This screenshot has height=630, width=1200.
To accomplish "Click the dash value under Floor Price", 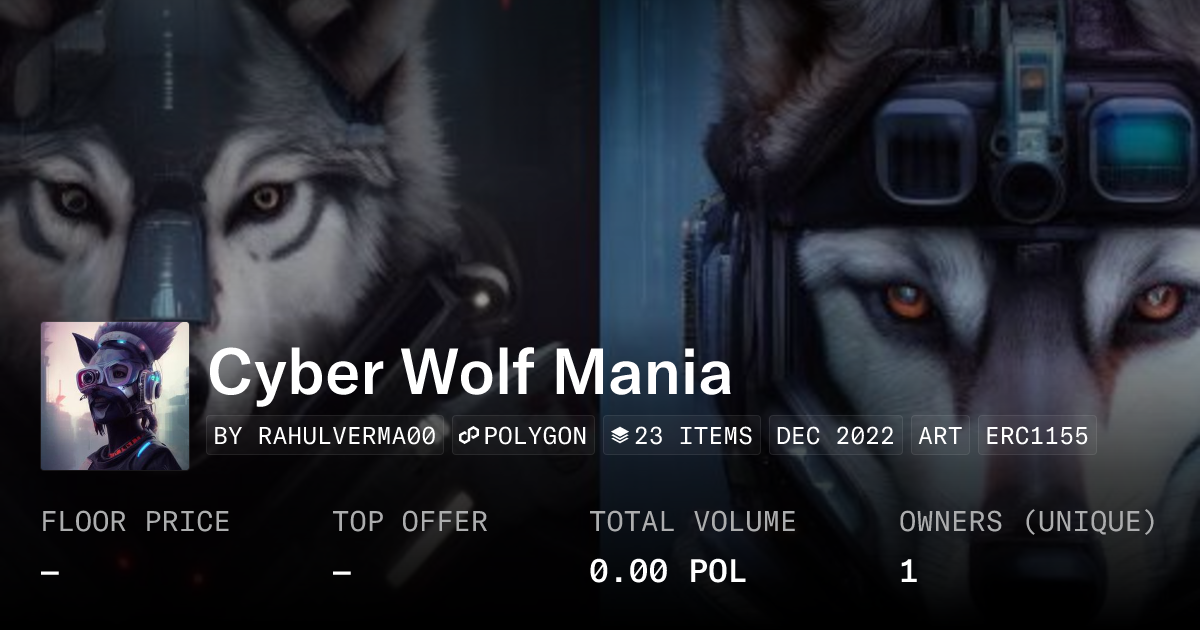I will (50, 572).
